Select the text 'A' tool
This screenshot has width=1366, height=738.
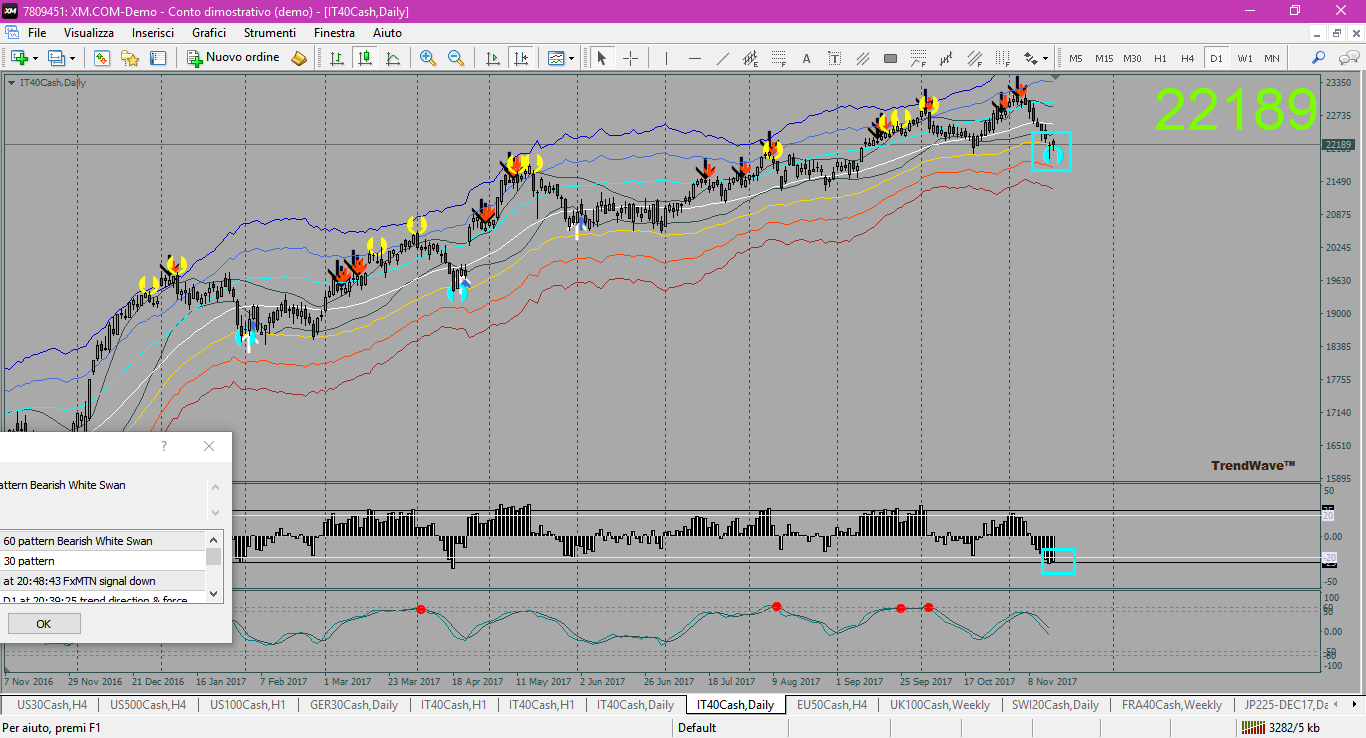tap(806, 58)
